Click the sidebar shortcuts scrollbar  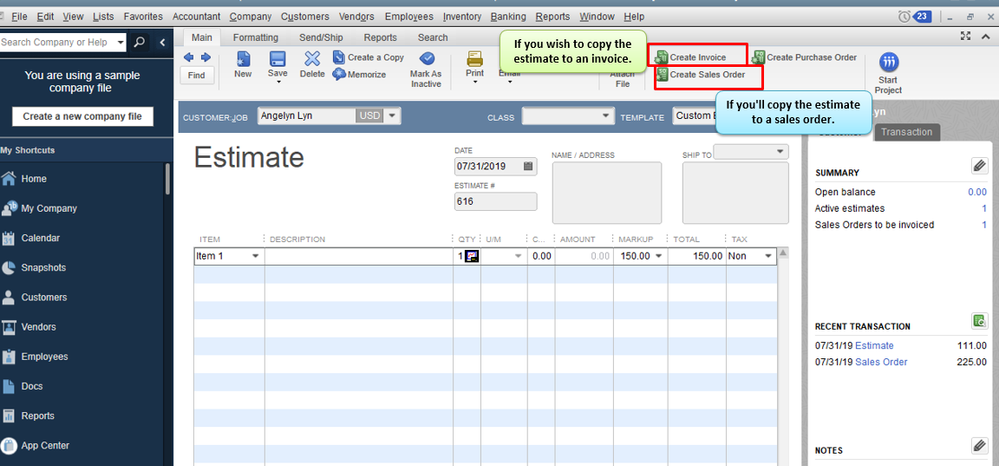point(168,179)
